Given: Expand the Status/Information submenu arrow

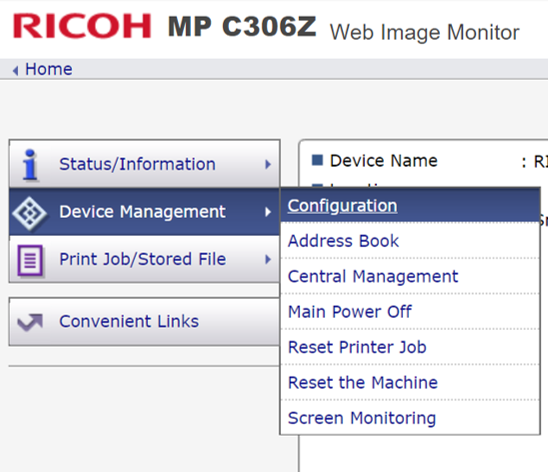Looking at the screenshot, I should (x=268, y=164).
